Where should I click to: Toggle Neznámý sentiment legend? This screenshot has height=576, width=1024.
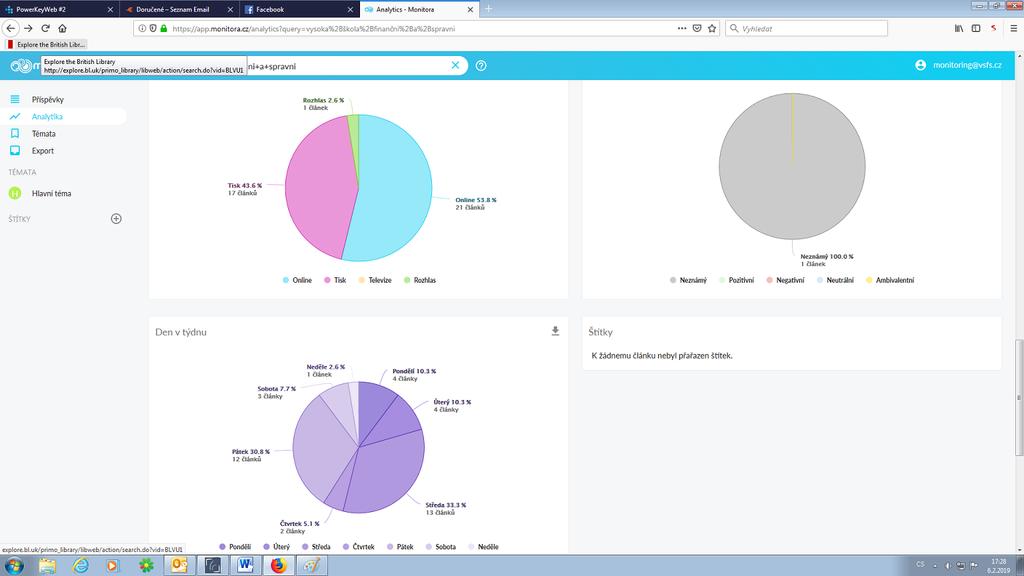[688, 280]
